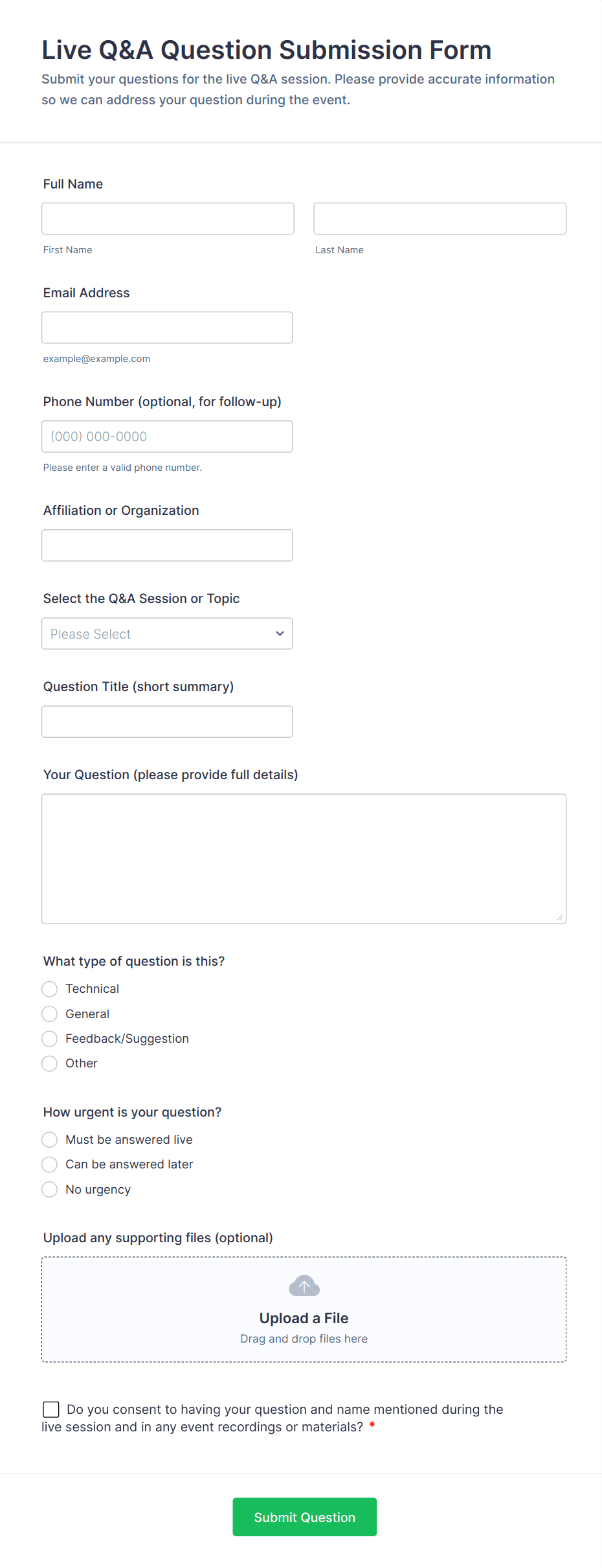Focus the Phone Number input
602x1568 pixels.
tap(167, 437)
